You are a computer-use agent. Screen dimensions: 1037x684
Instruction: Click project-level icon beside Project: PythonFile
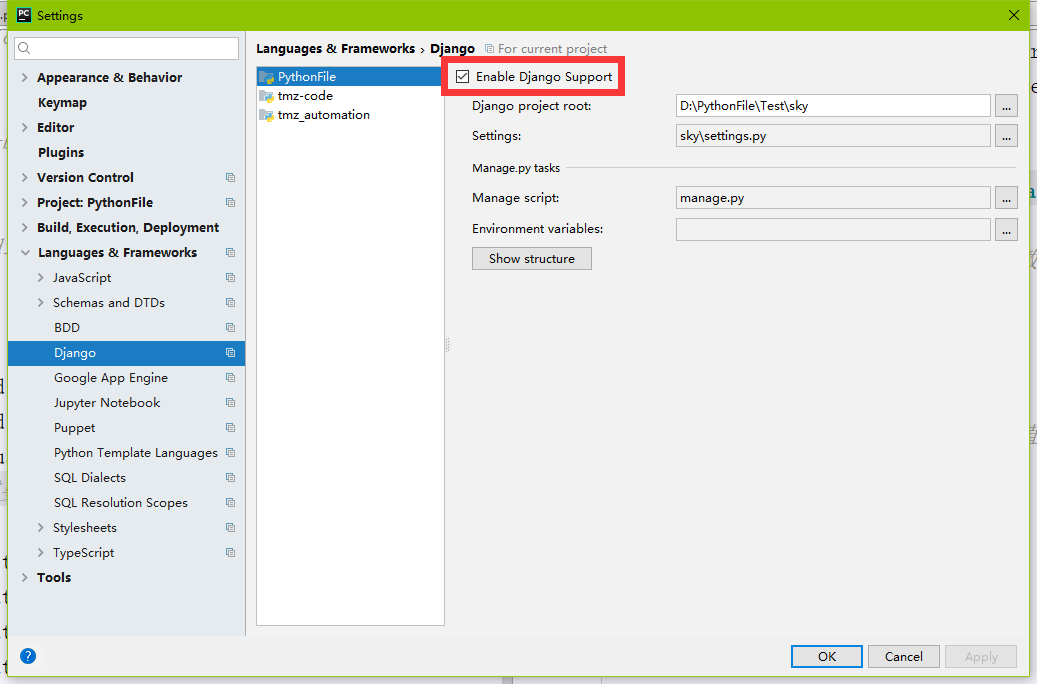230,202
